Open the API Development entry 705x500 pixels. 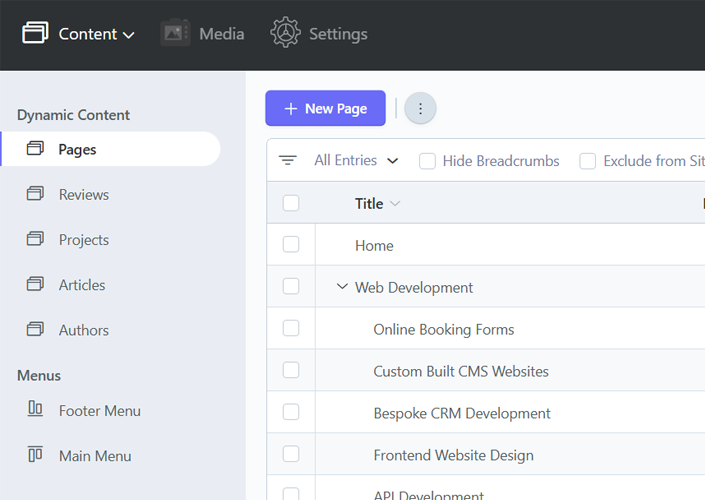(428, 495)
